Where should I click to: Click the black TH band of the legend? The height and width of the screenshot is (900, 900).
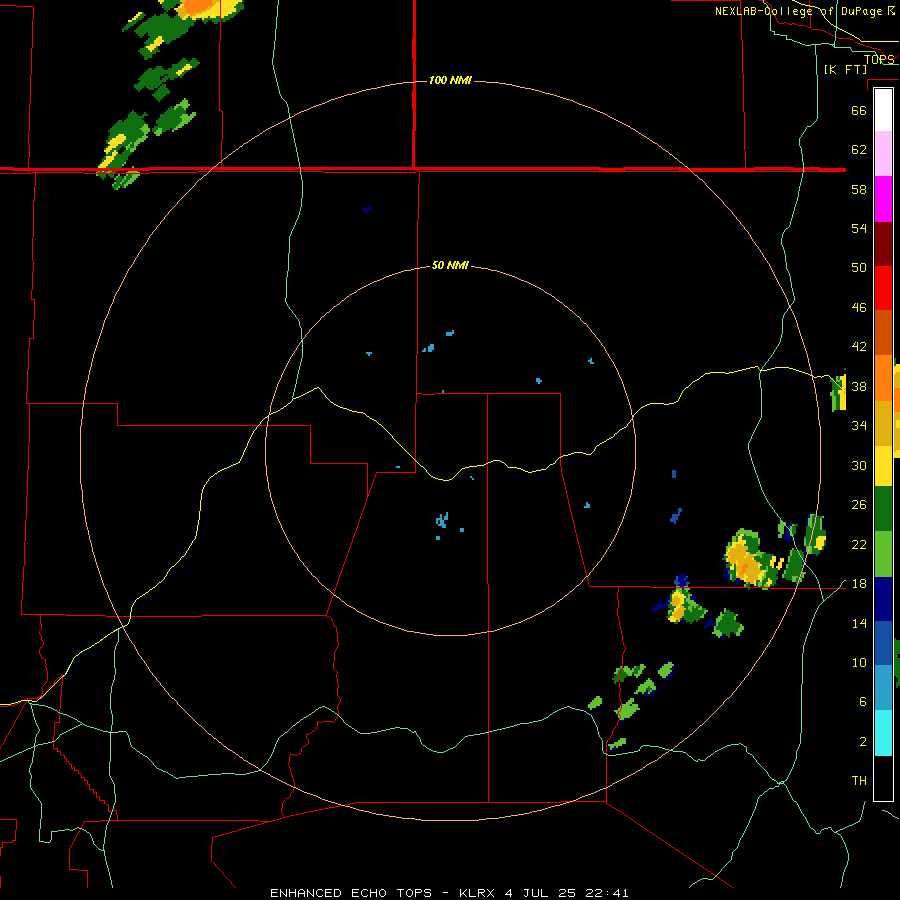coord(883,778)
